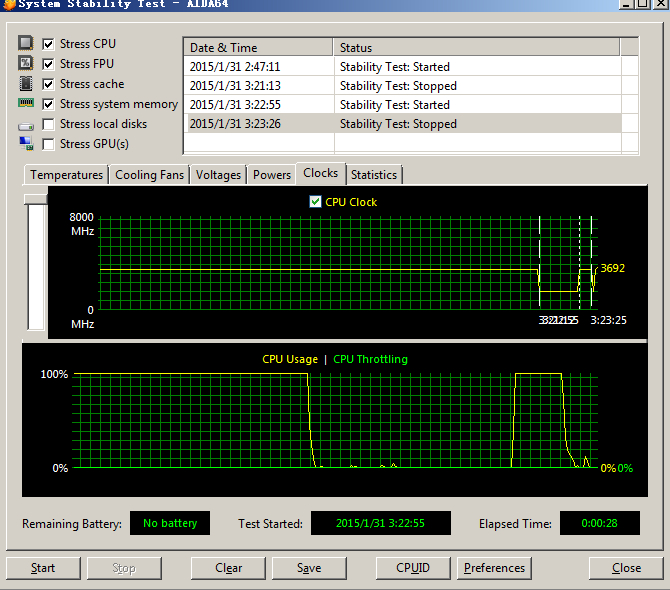Click the 3:23:25 timestamp on clock graph
Screen dimensions: 670x590
[608, 320]
